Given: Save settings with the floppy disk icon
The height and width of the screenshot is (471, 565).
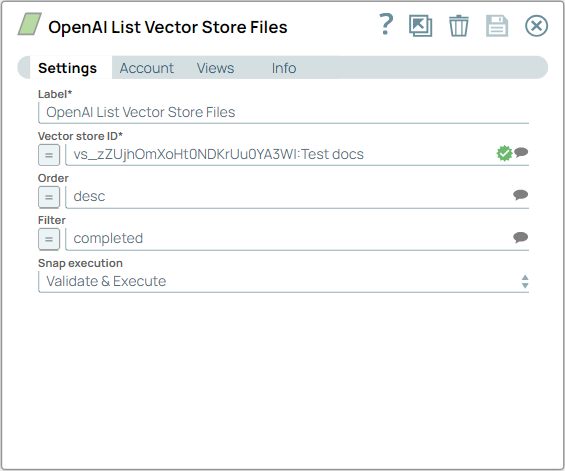Looking at the screenshot, I should [x=497, y=26].
